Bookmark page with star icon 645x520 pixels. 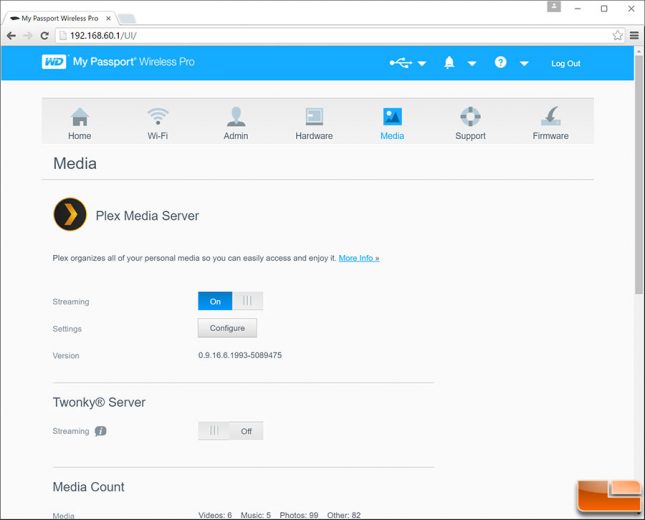pos(617,35)
